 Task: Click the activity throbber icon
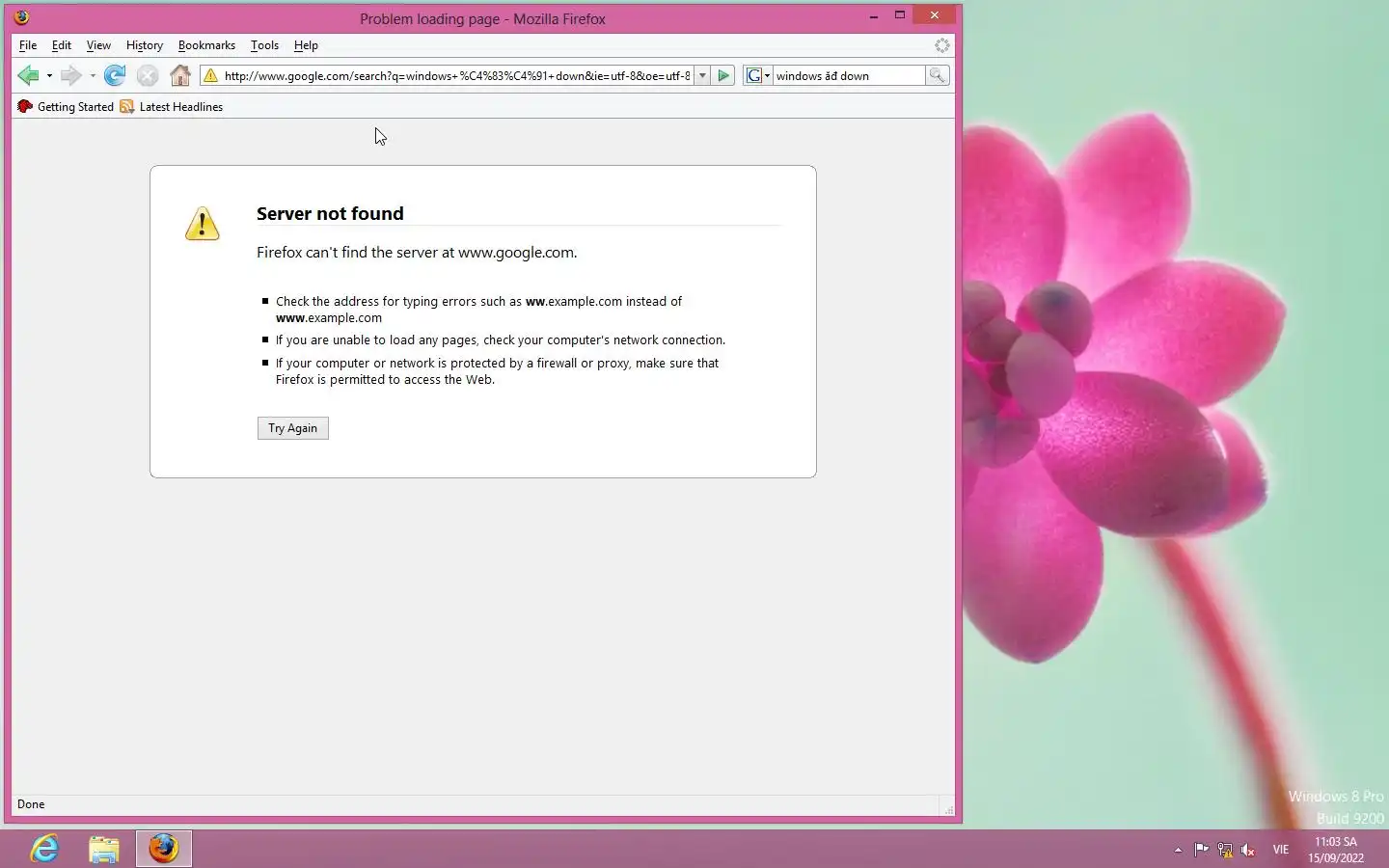coord(942,45)
